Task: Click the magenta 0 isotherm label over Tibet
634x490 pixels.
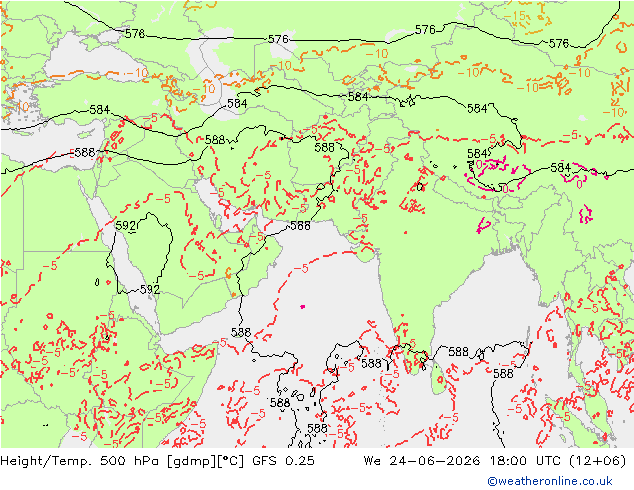Action: [480, 165]
